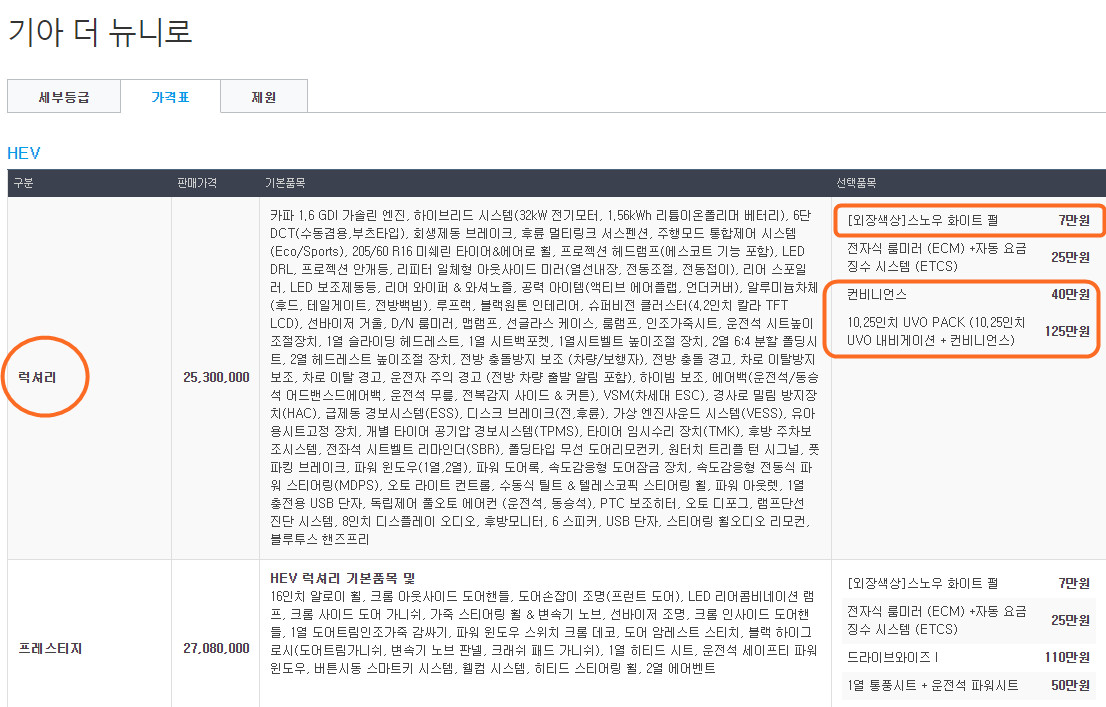Click the 드라이브와이즈 I option
Image resolution: width=1106 pixels, height=707 pixels.
point(892,657)
